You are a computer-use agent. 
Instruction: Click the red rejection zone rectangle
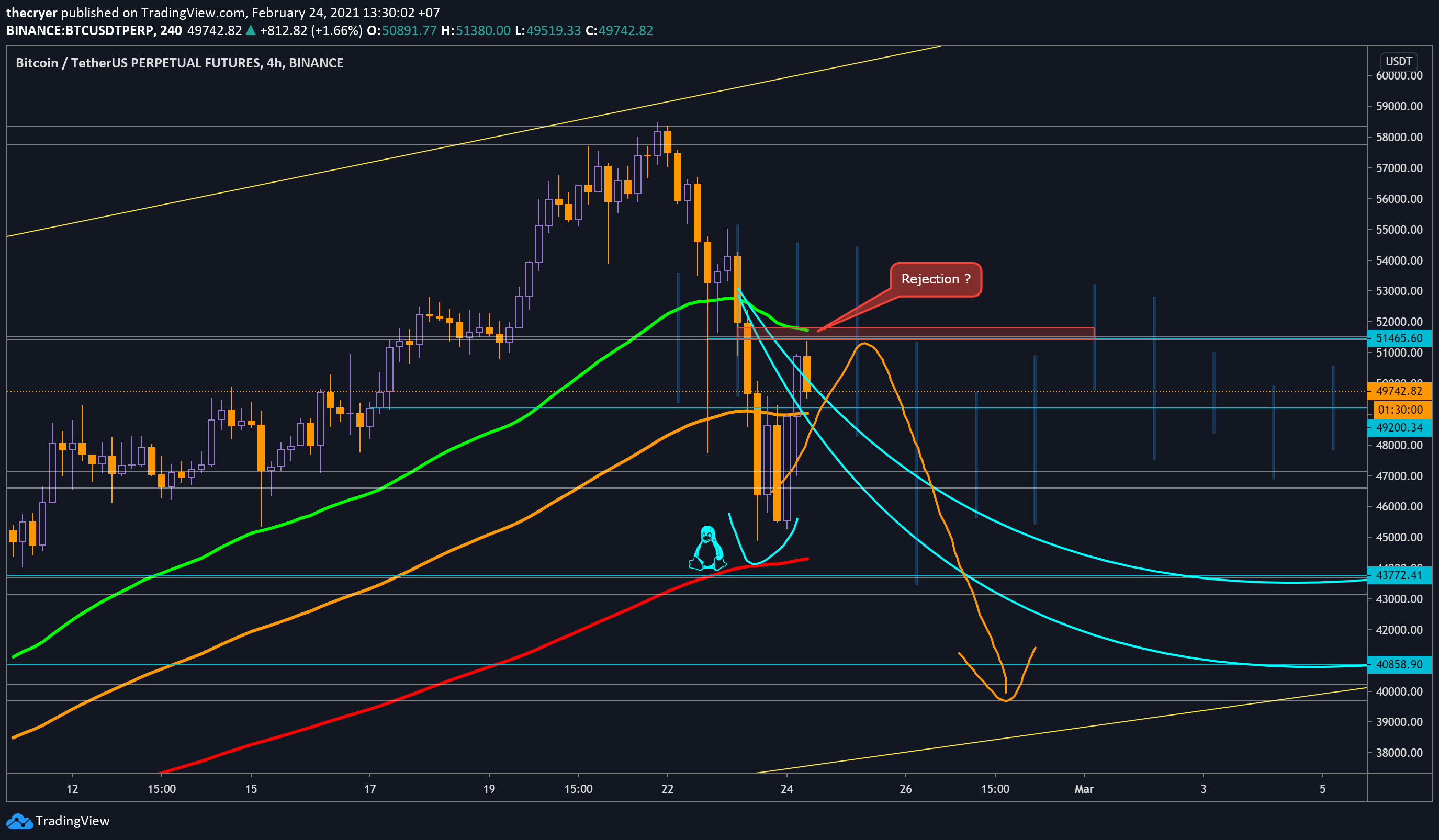(915, 334)
